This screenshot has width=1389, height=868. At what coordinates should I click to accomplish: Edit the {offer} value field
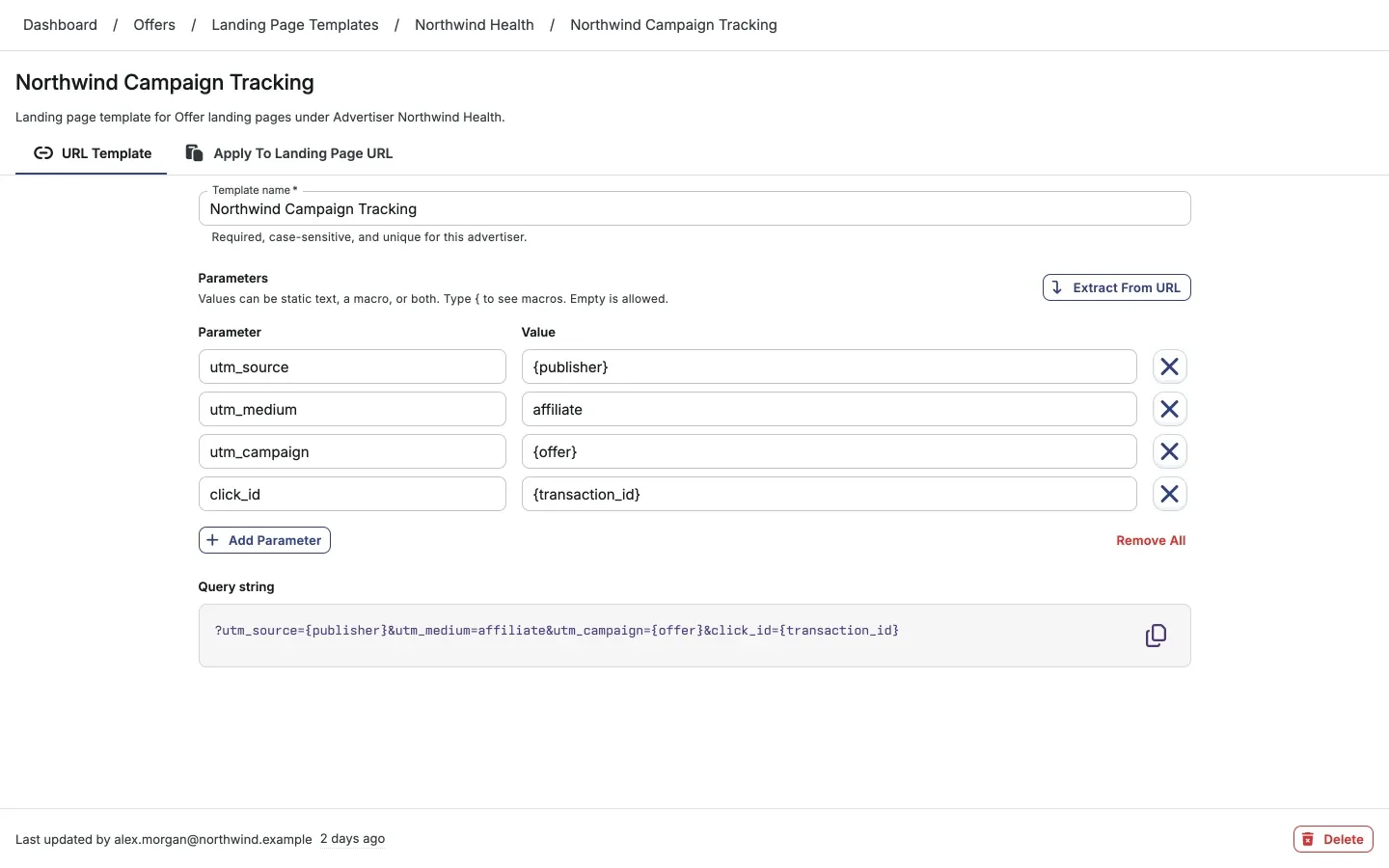point(830,451)
